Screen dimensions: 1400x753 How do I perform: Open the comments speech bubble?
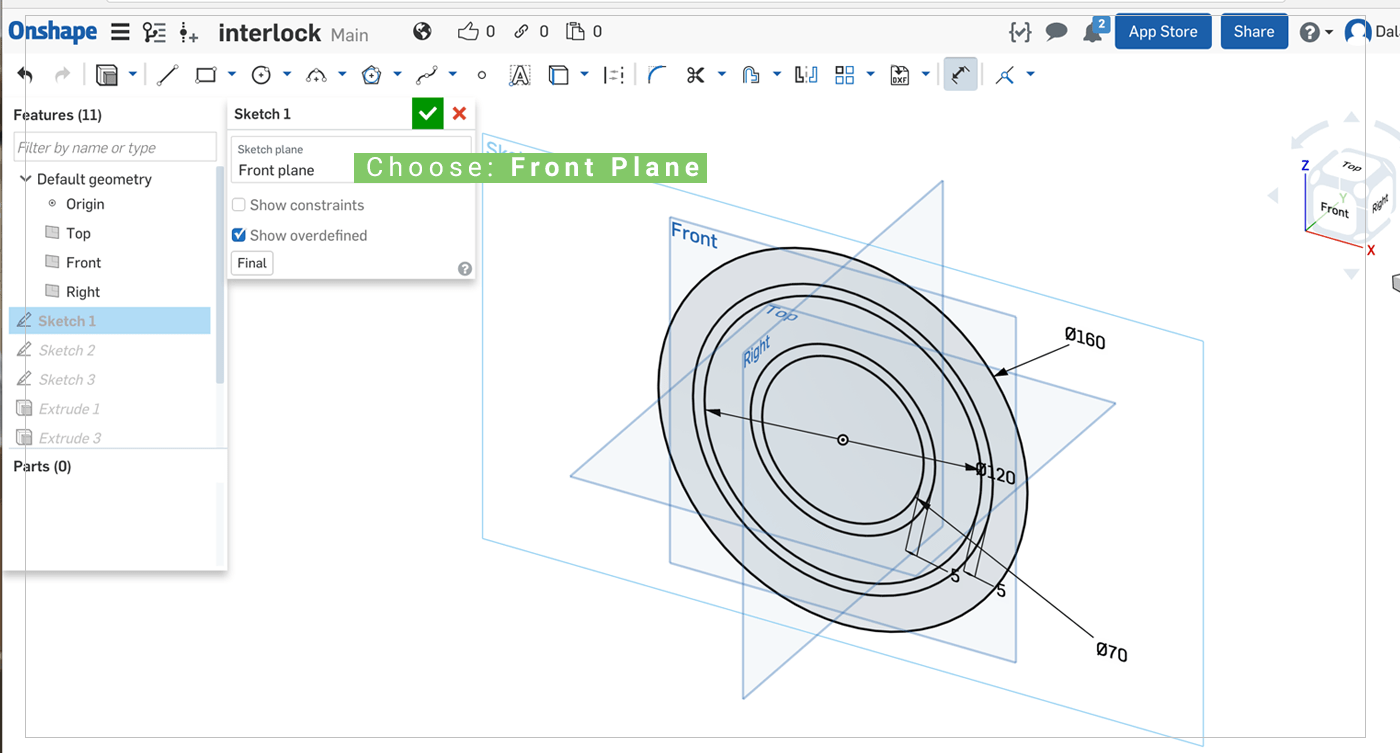1056,32
